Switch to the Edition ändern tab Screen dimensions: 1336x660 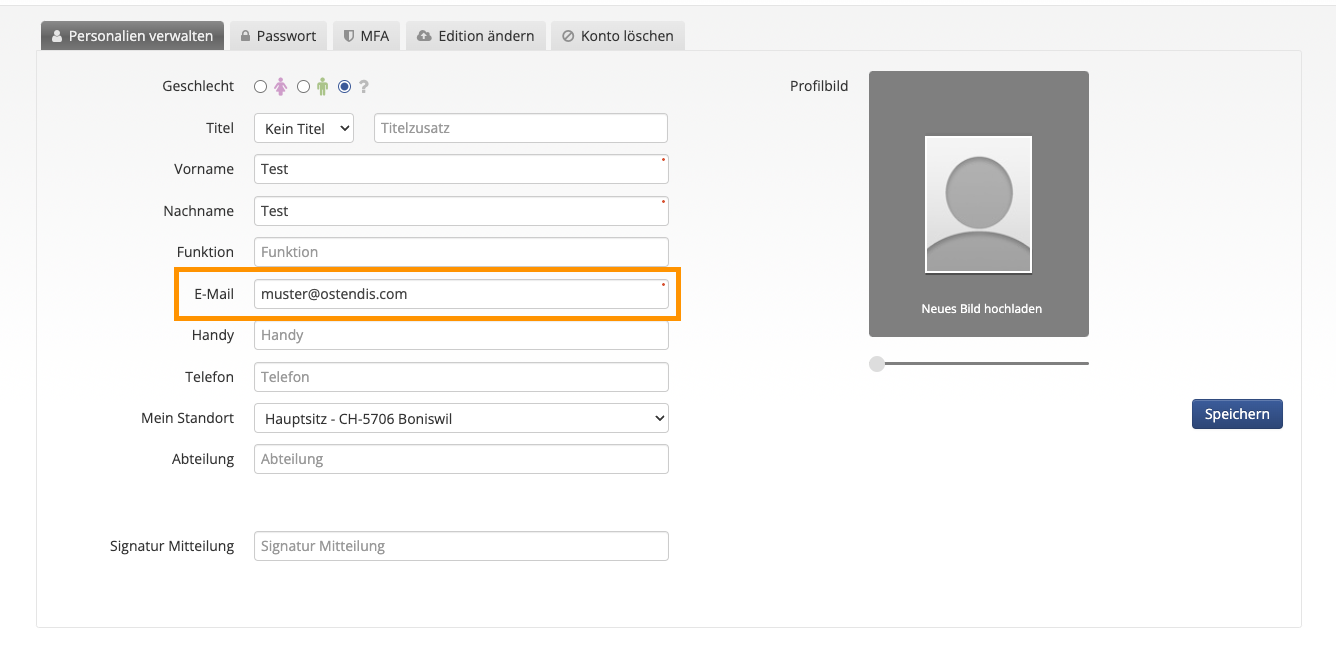[476, 36]
